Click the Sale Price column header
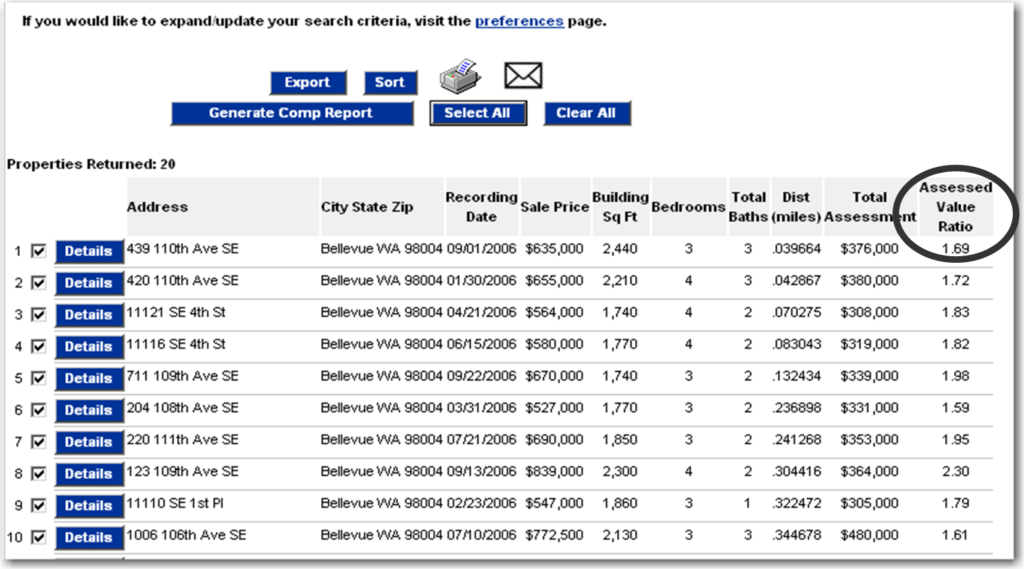This screenshot has height=569, width=1024. 554,207
